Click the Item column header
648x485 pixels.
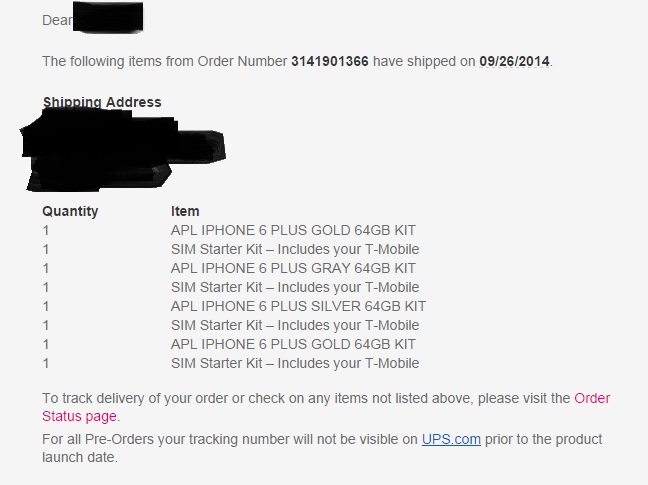point(185,211)
